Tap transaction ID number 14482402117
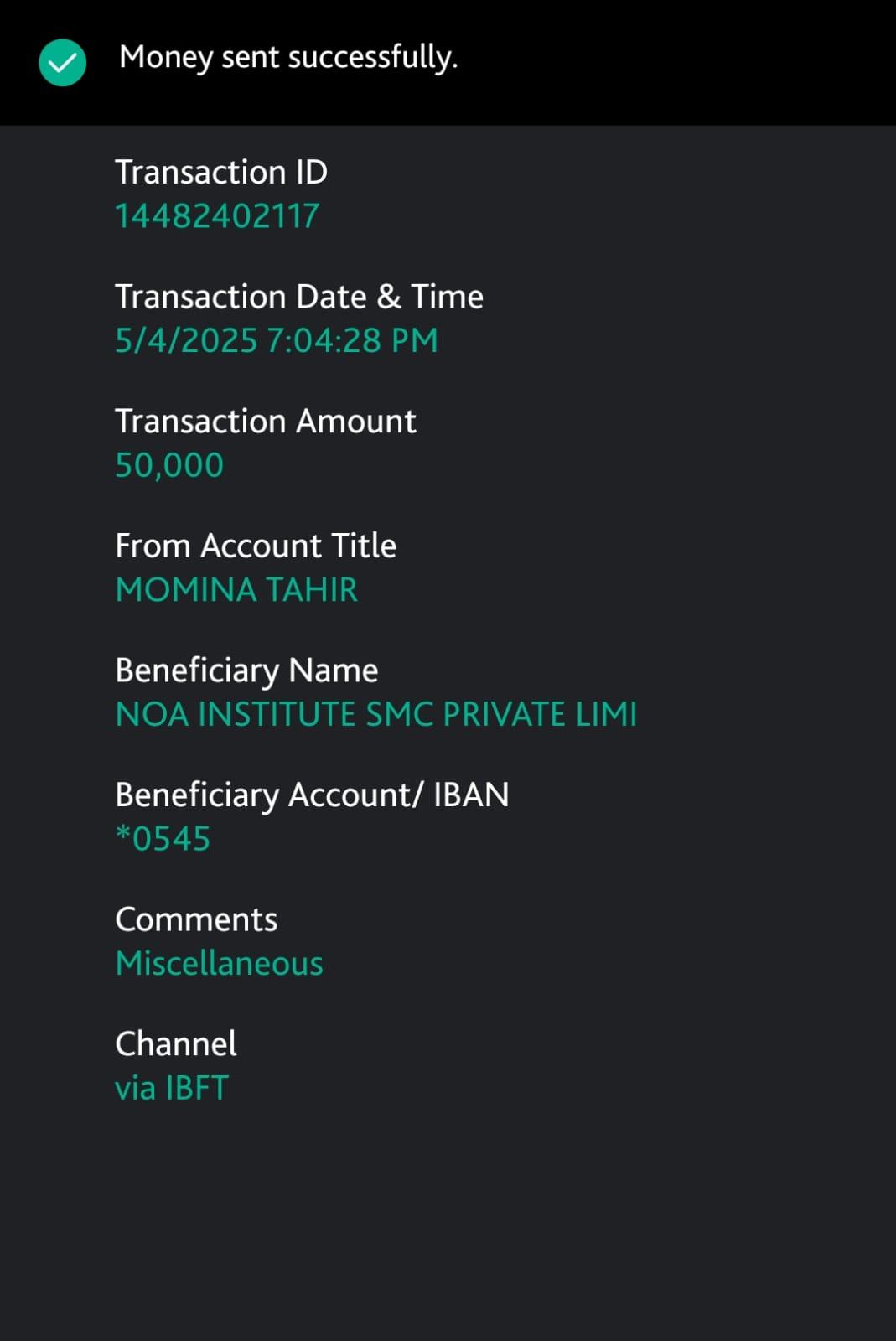This screenshot has height=1341, width=896. pyautogui.click(x=216, y=216)
